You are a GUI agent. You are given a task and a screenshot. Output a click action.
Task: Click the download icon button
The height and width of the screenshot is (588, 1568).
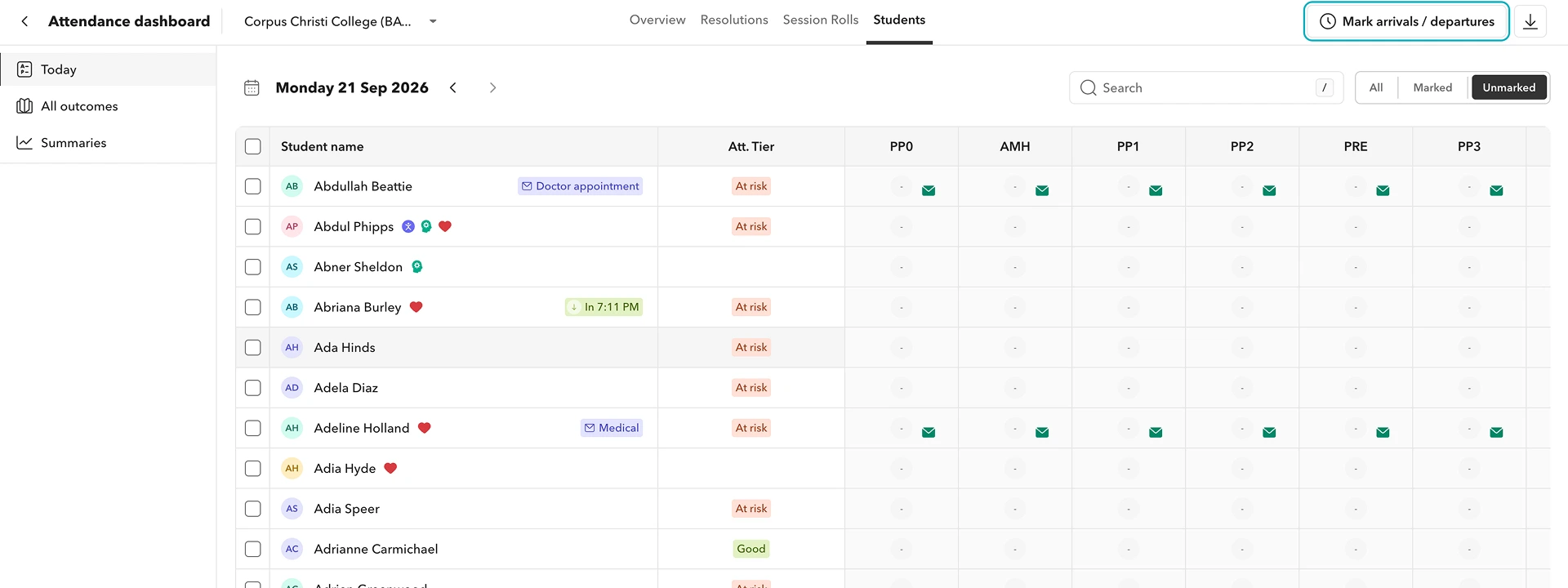1530,21
